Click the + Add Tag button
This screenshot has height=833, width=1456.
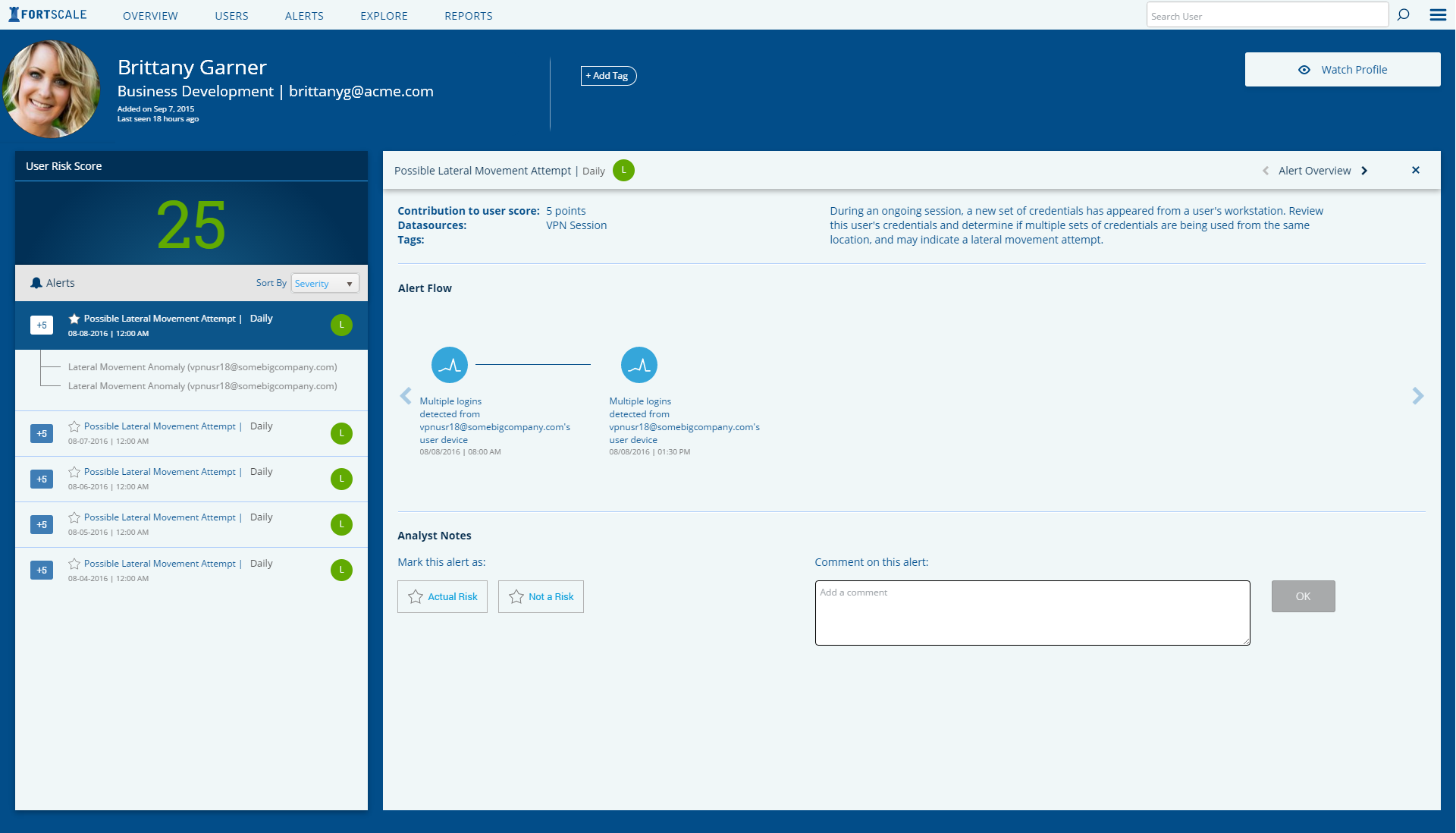coord(608,76)
